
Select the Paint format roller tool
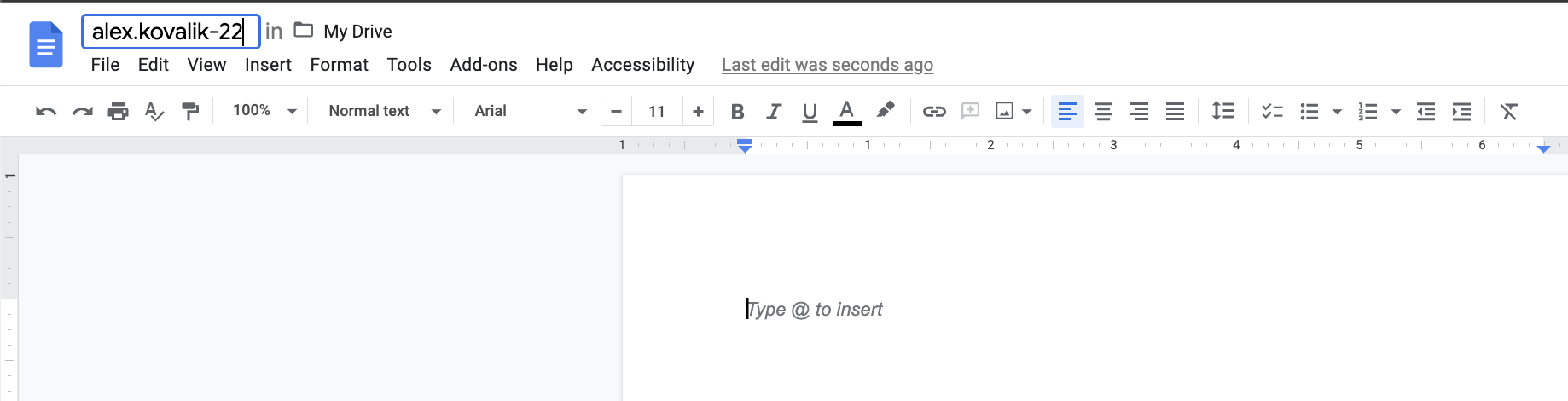190,111
